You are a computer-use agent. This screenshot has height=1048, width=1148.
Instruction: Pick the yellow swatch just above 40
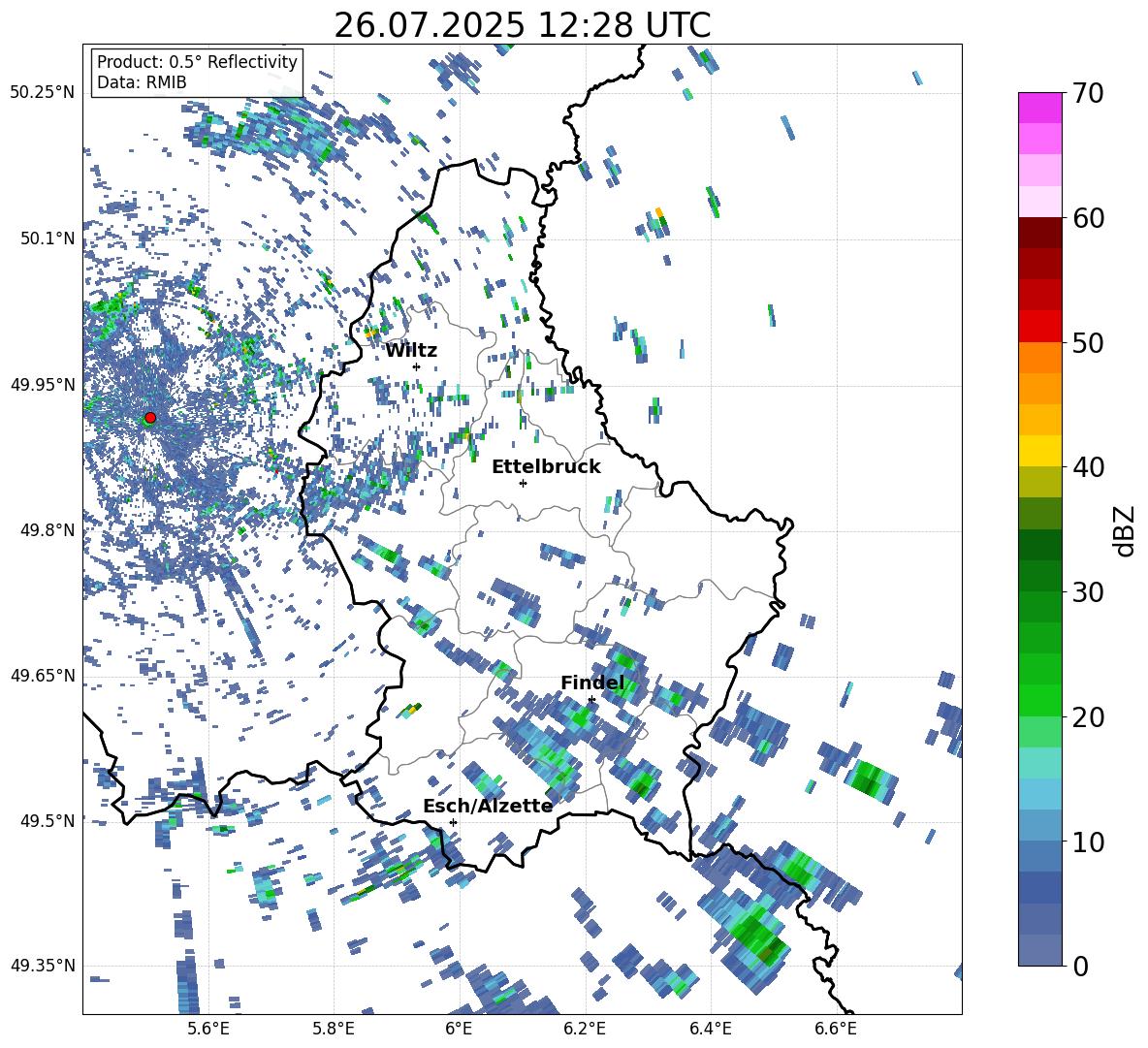[1039, 451]
